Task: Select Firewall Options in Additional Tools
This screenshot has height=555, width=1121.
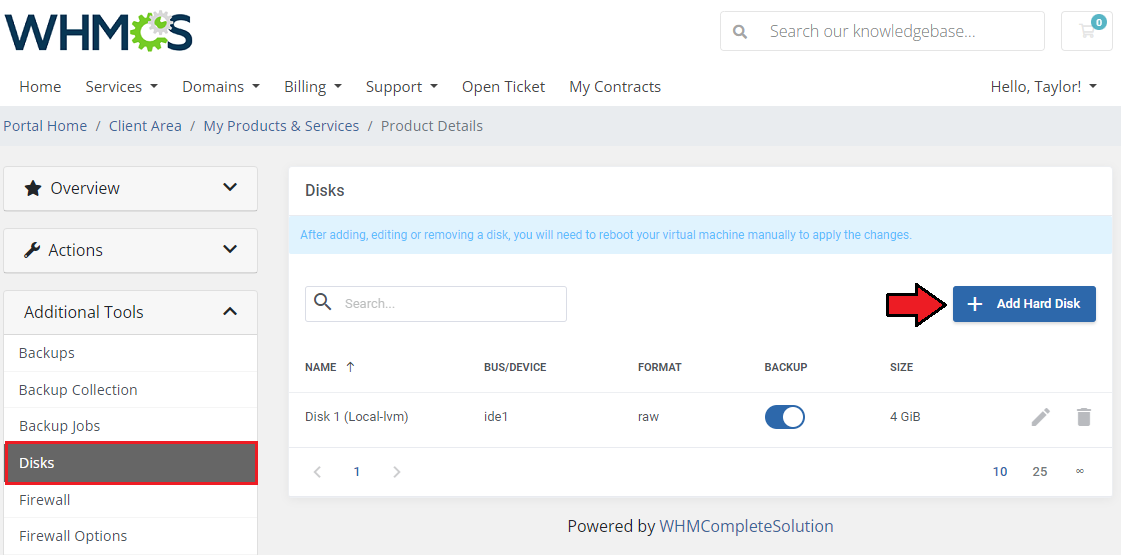Action: point(130,536)
